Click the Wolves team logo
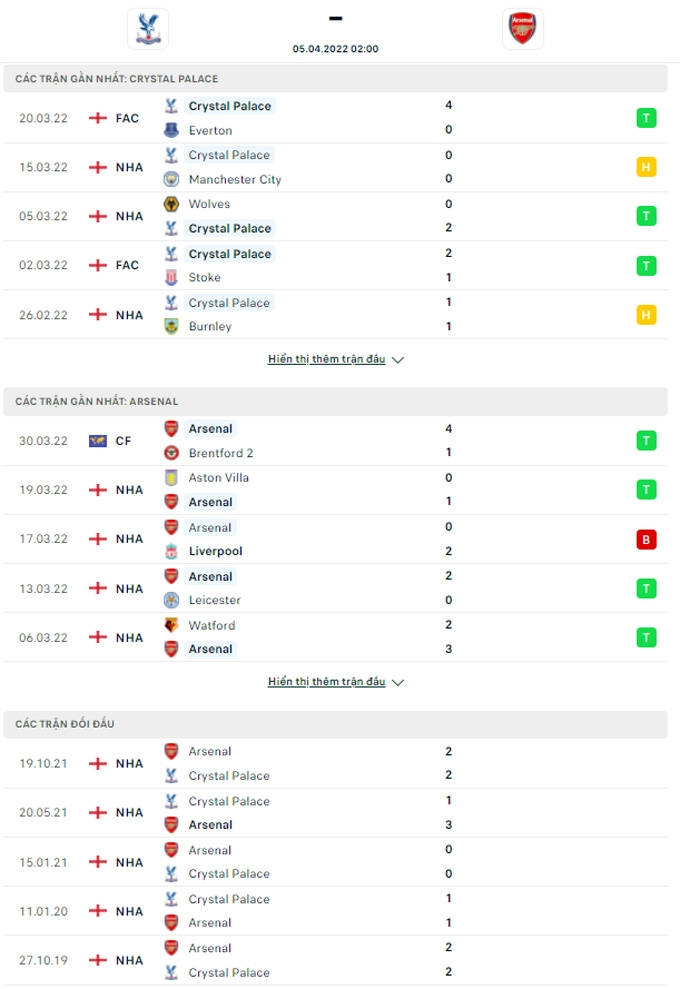Screen dimensions: 680x989 [x=170, y=204]
